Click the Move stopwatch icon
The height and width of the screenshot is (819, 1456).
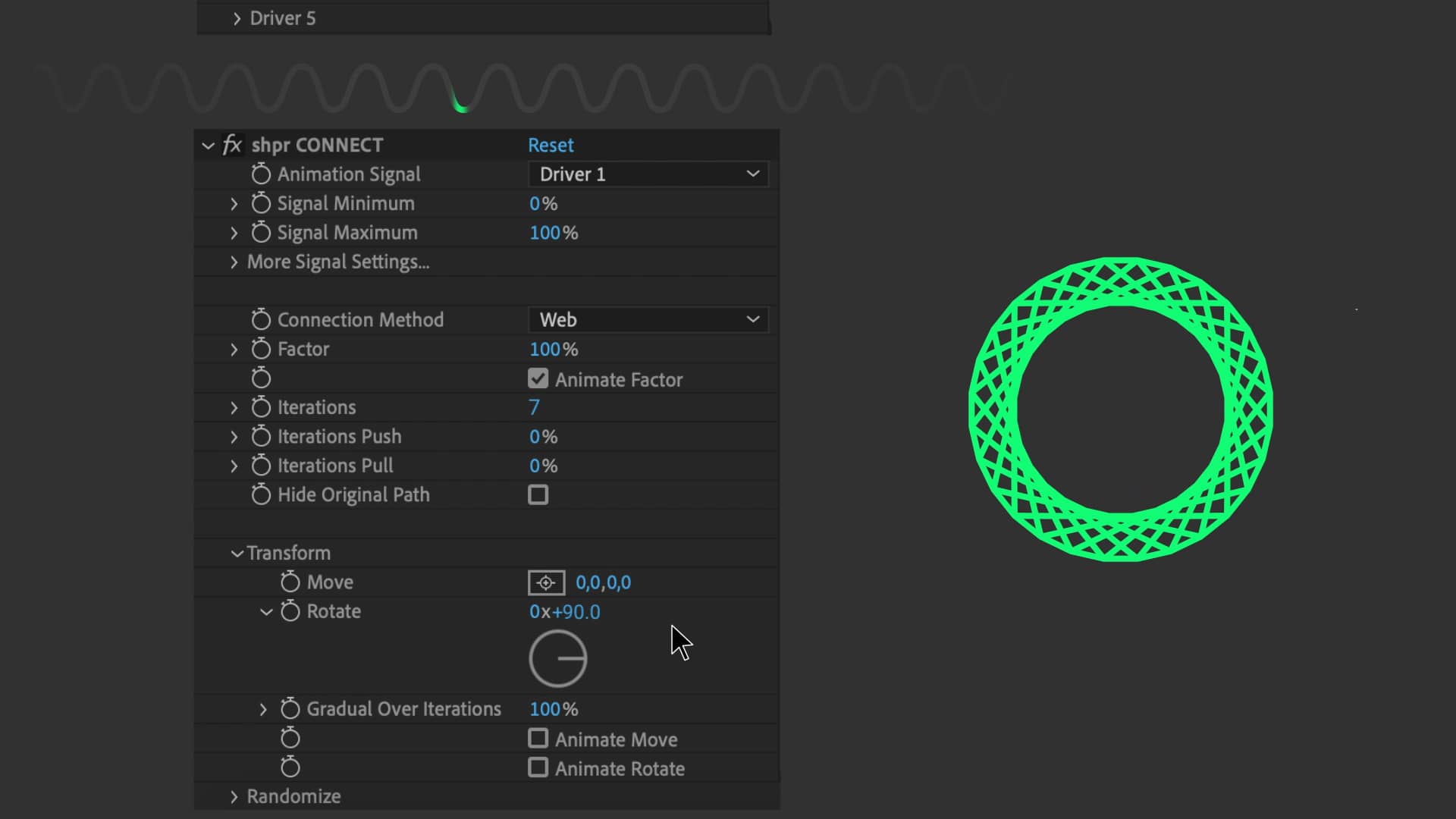coord(290,582)
